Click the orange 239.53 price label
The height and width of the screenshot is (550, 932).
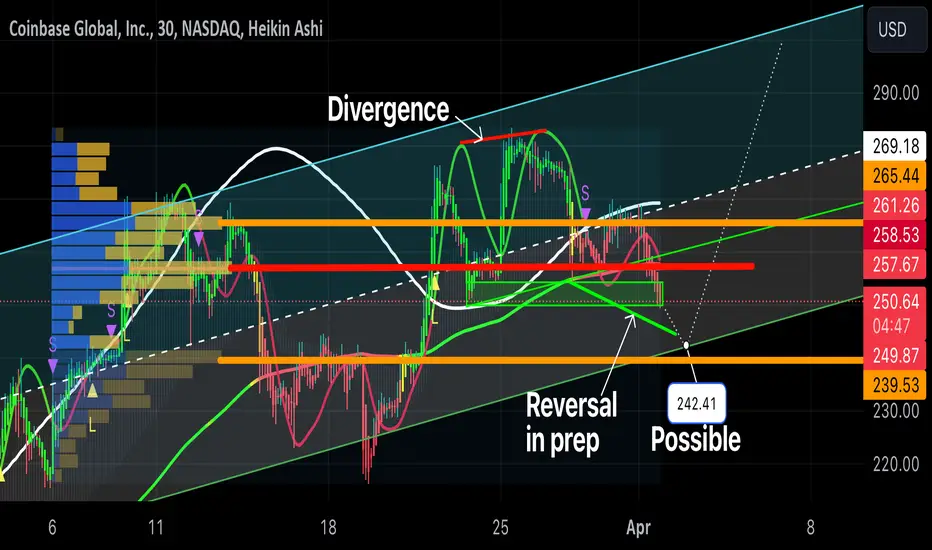pyautogui.click(x=895, y=385)
